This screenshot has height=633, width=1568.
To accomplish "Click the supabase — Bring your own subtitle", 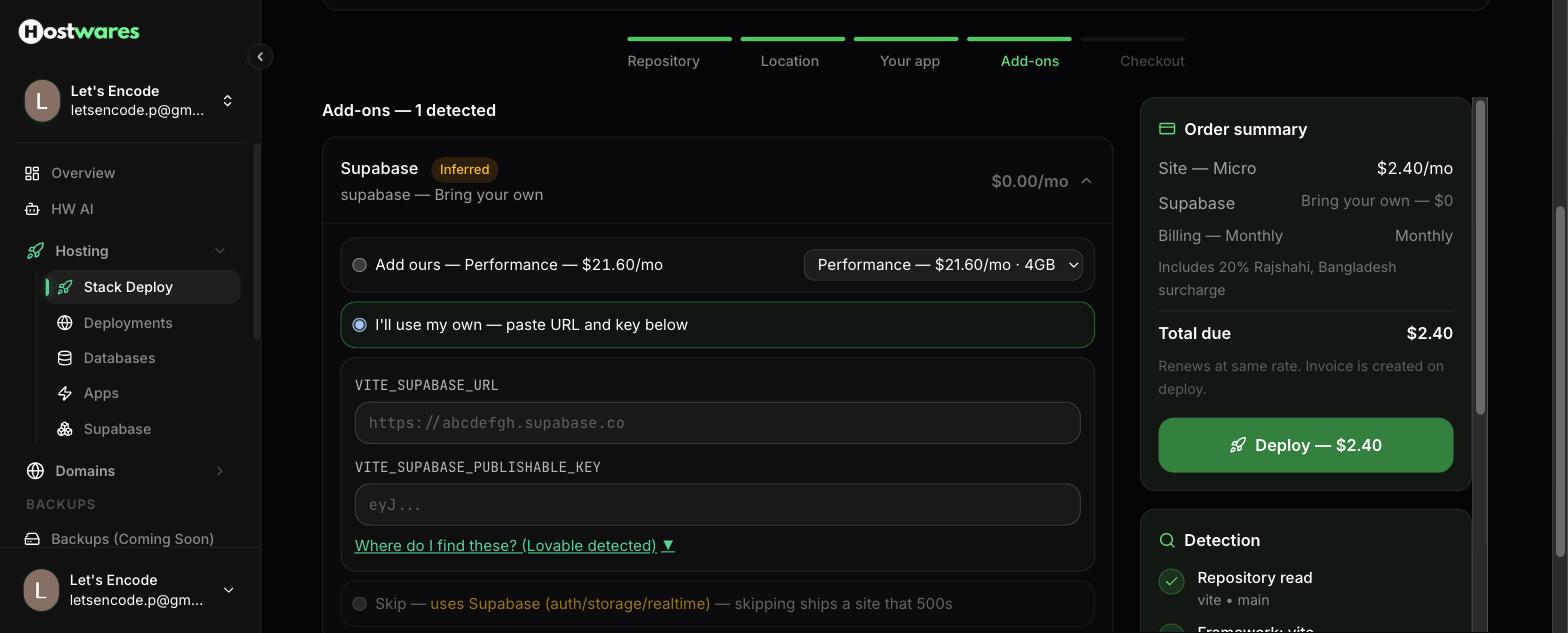I will 442,195.
